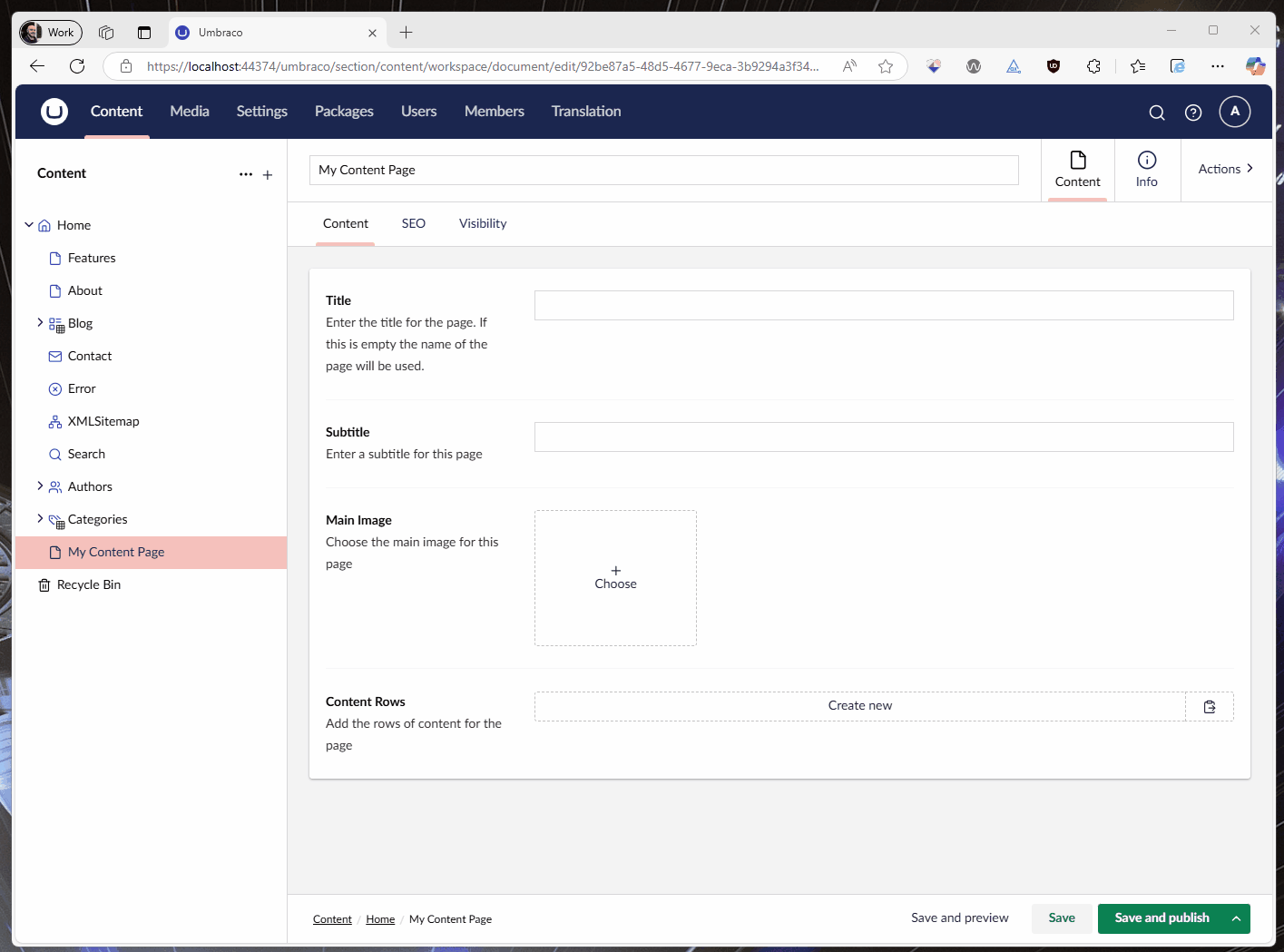Open the About page in tree

85,290
